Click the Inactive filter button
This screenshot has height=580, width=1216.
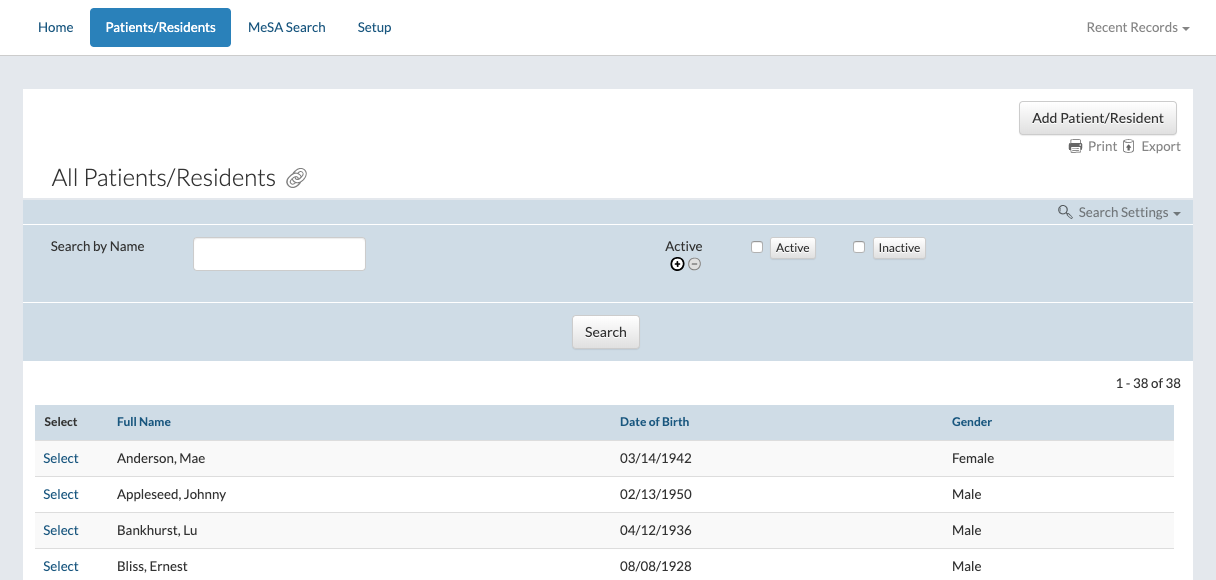(x=899, y=248)
